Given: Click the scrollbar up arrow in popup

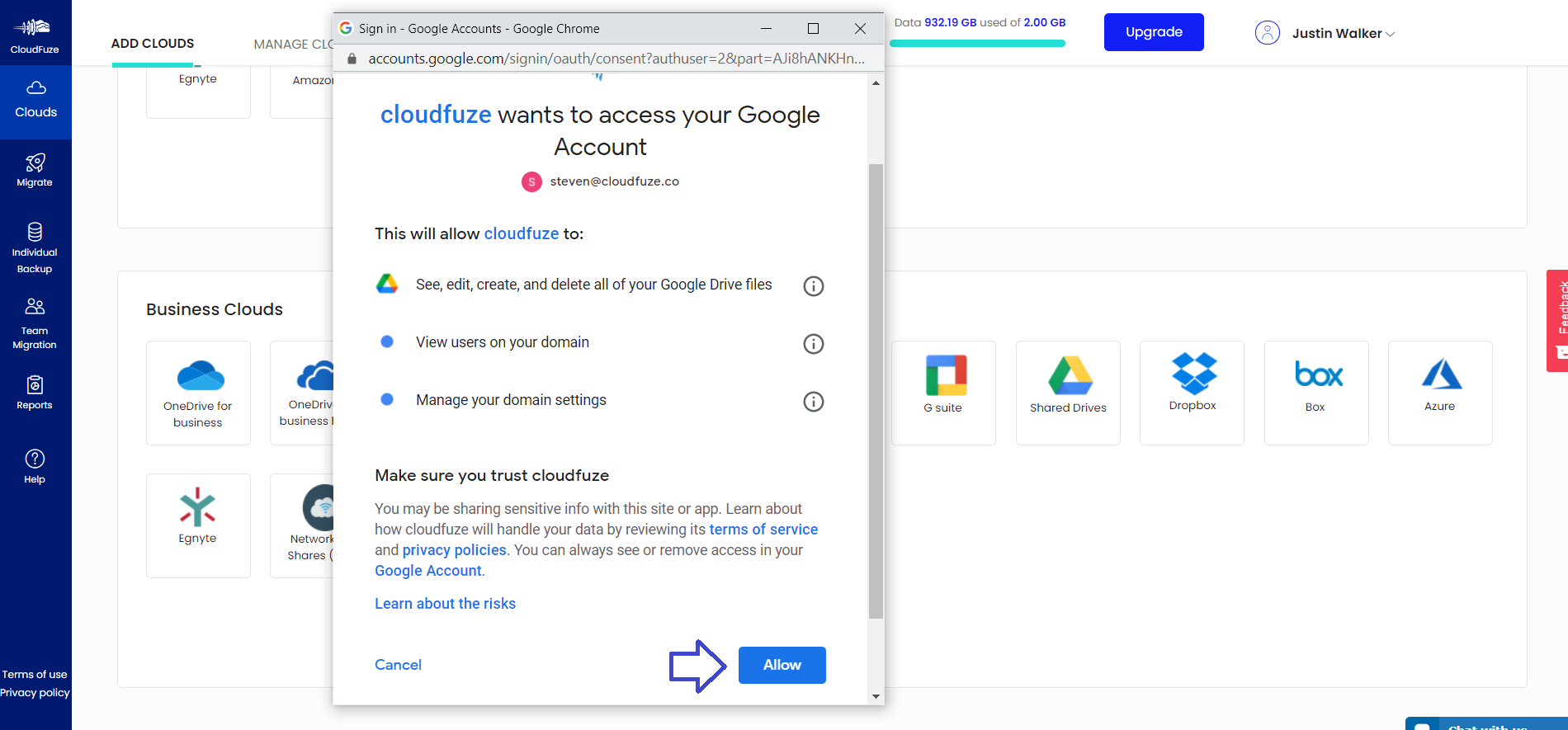Looking at the screenshot, I should [876, 82].
